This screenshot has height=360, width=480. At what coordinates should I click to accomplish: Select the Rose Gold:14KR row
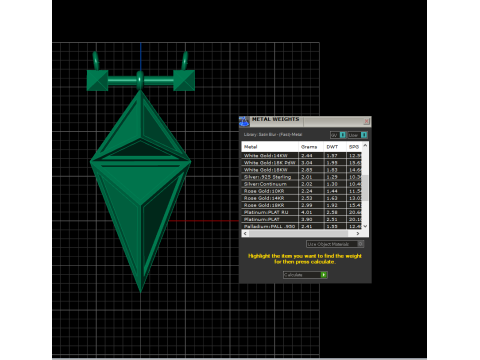click(302, 198)
